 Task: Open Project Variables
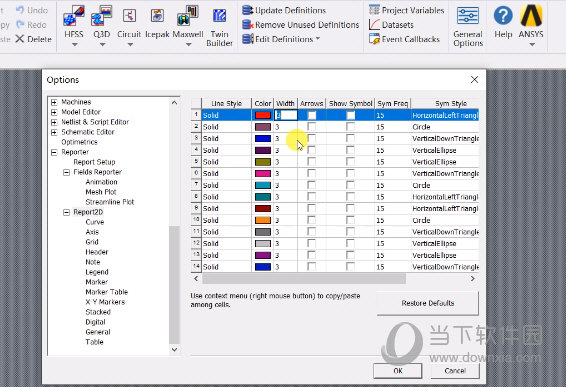[x=406, y=10]
